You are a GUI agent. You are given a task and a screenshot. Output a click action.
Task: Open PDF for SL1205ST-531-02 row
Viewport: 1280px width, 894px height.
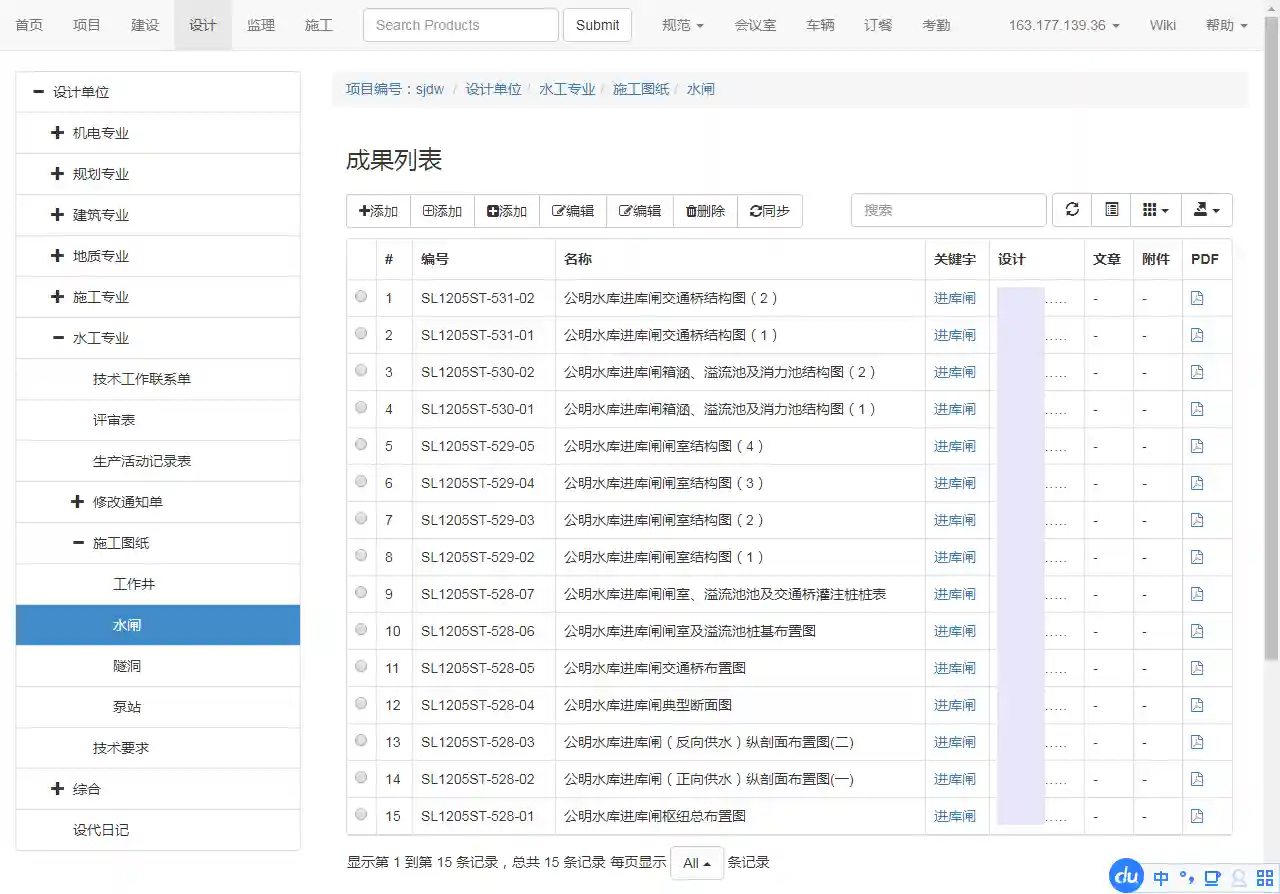pyautogui.click(x=1197, y=298)
